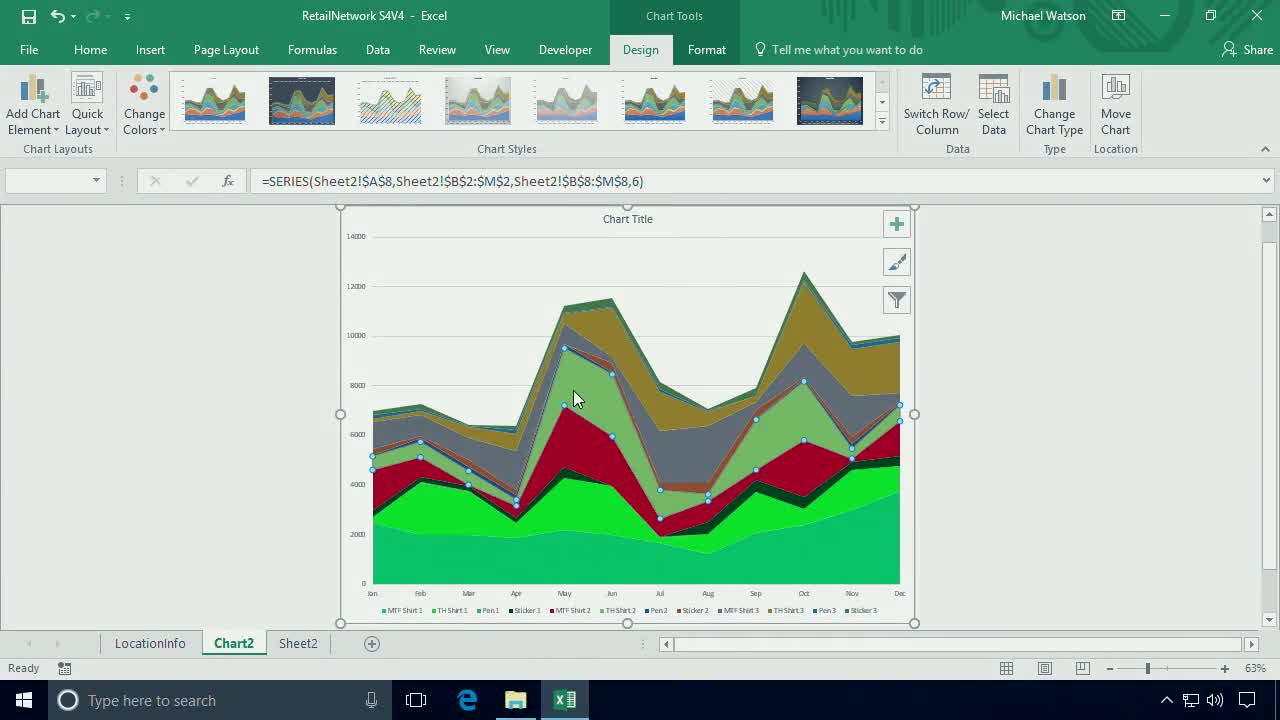1280x720 pixels.
Task: Select the Page Layout view icon in status bar
Action: click(x=1044, y=668)
